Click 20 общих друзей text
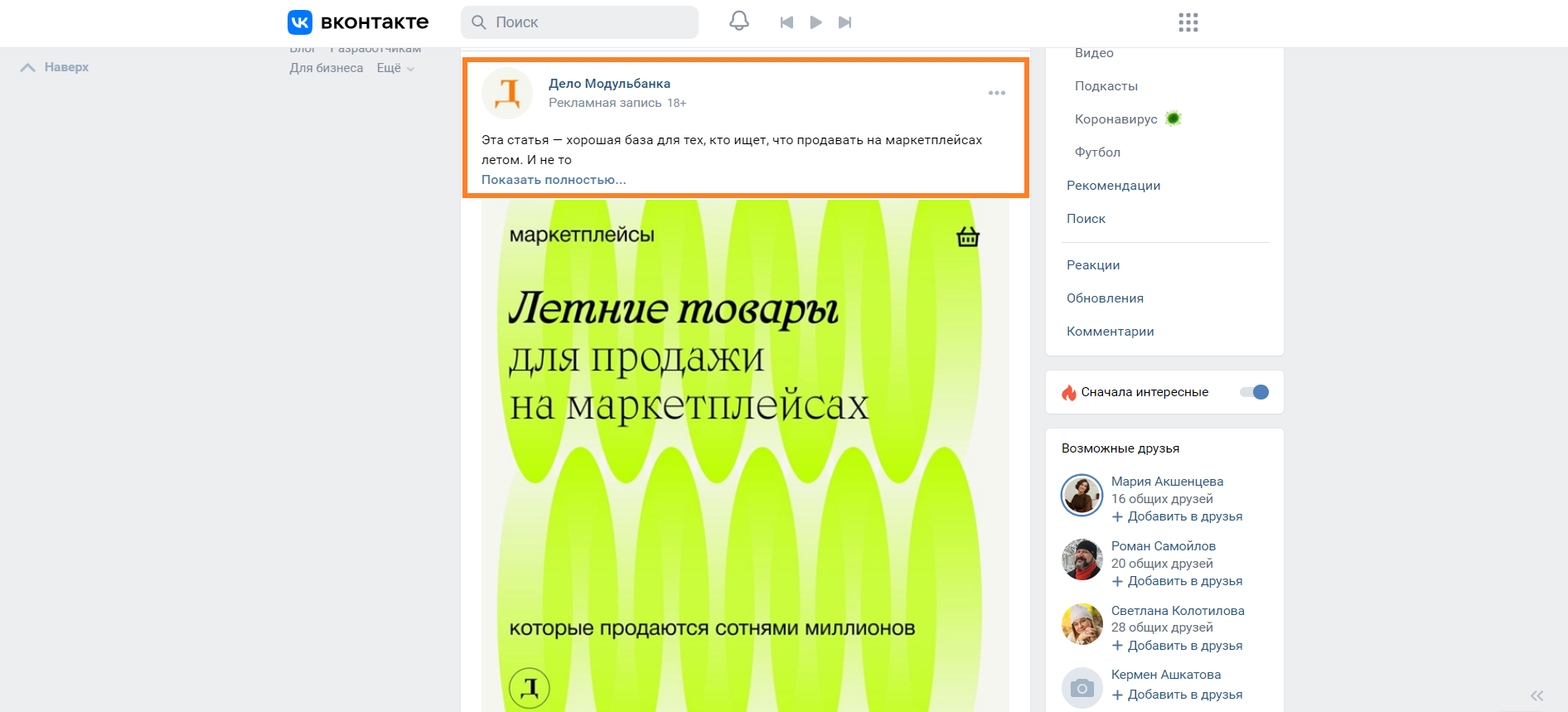 [1162, 564]
